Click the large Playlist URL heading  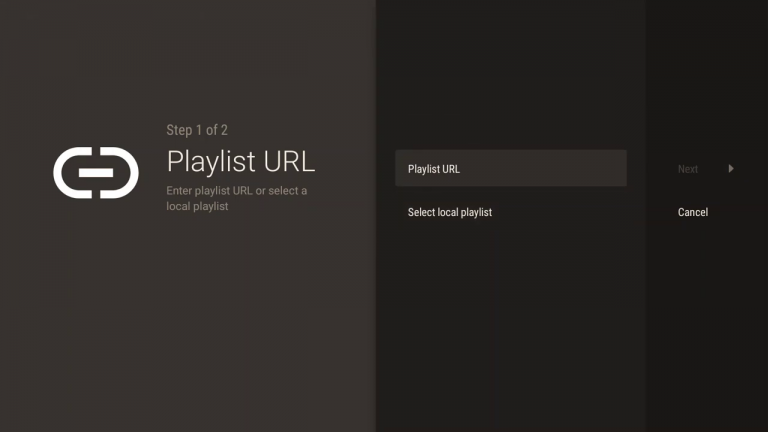(x=240, y=161)
